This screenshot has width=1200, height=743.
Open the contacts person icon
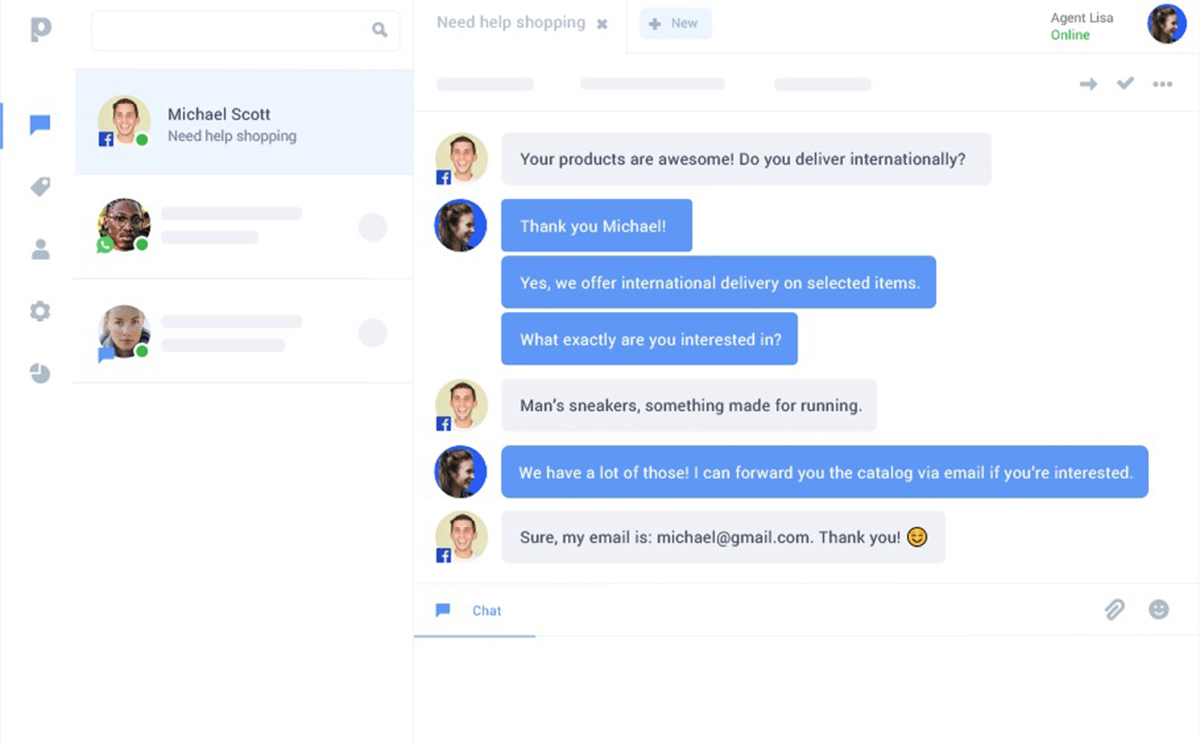40,249
